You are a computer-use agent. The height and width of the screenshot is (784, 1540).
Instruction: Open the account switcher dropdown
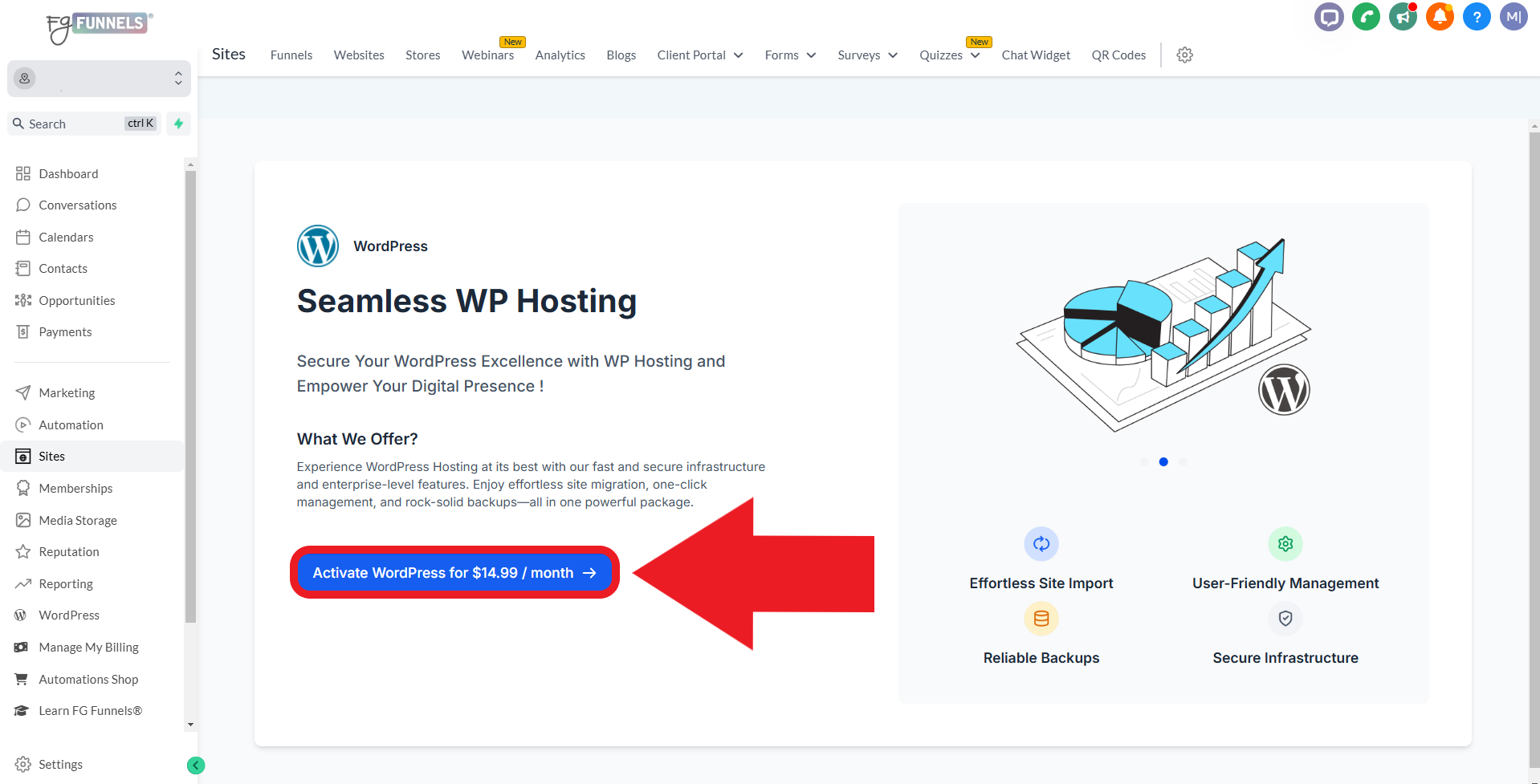coord(99,79)
